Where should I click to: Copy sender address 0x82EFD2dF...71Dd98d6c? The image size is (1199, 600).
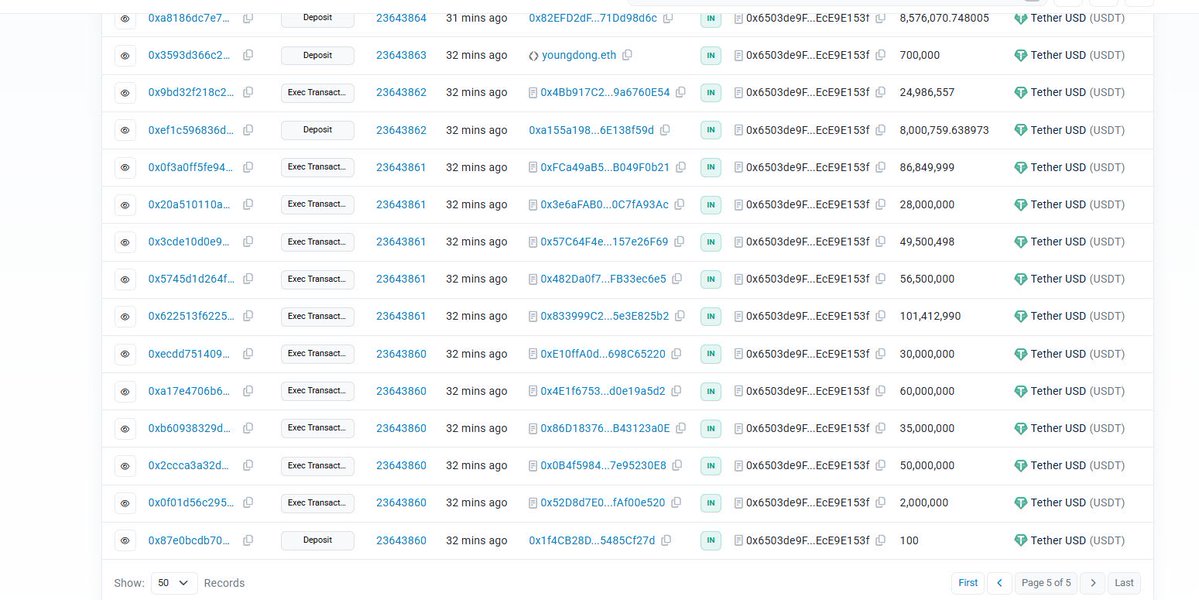[x=668, y=18]
